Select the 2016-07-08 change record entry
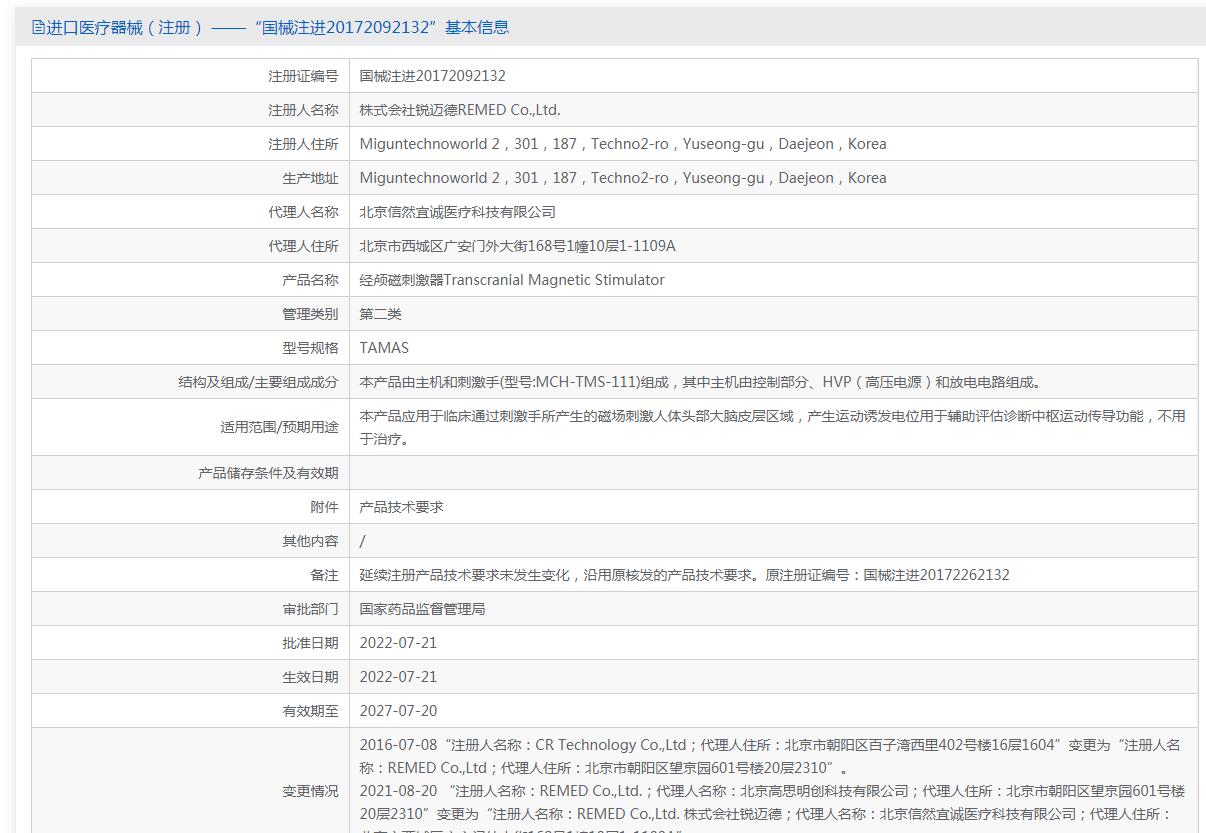The image size is (1206, 833). 771,756
